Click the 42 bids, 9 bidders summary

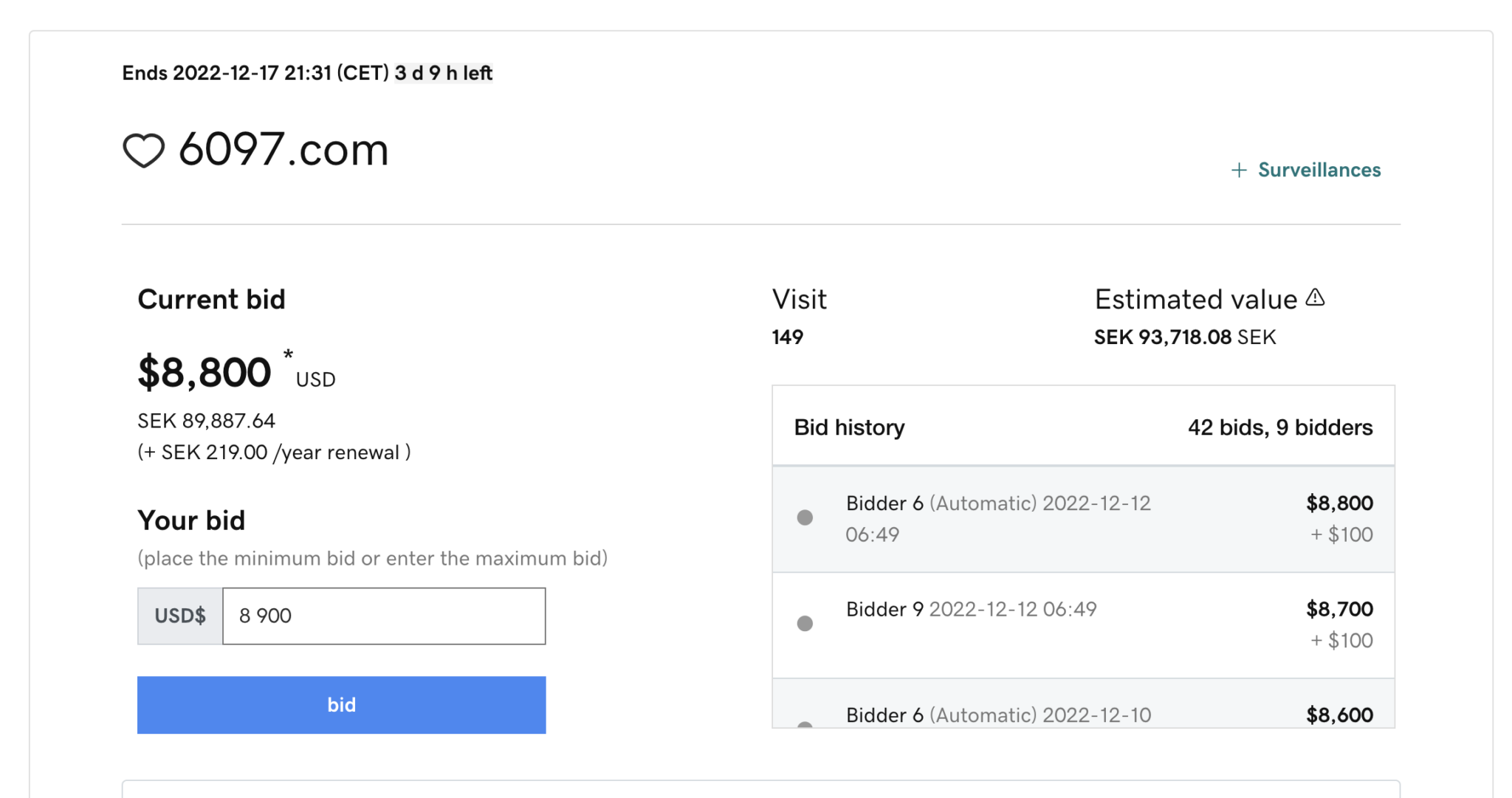(1280, 427)
